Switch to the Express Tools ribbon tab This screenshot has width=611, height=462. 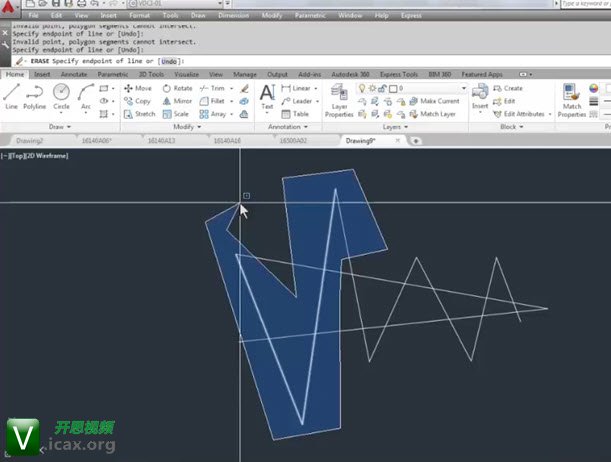[399, 74]
